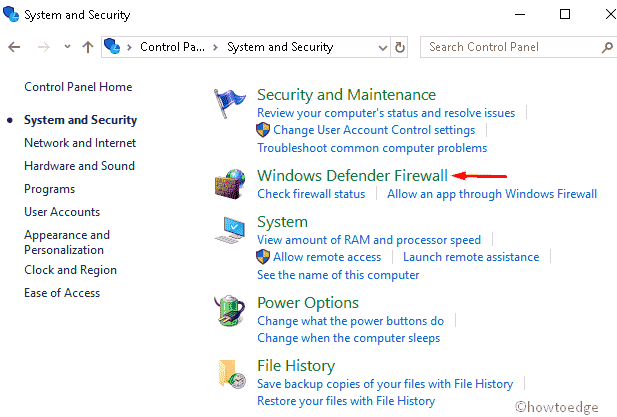
Task: Open the System heading link
Action: pos(283,222)
